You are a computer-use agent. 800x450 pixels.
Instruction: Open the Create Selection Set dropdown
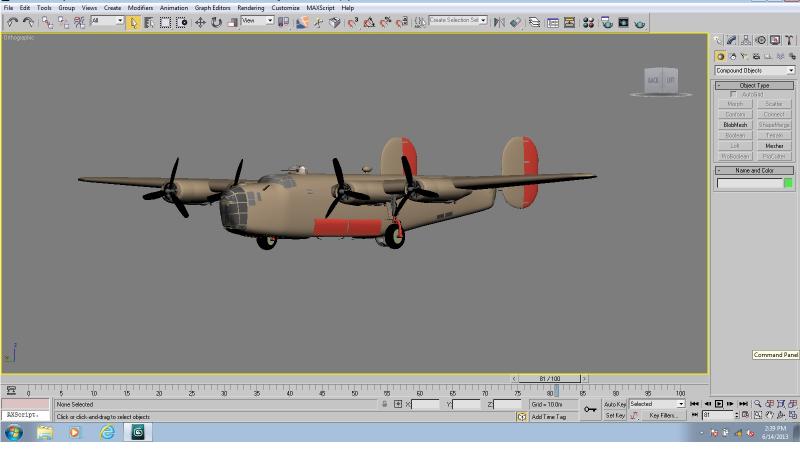point(458,20)
